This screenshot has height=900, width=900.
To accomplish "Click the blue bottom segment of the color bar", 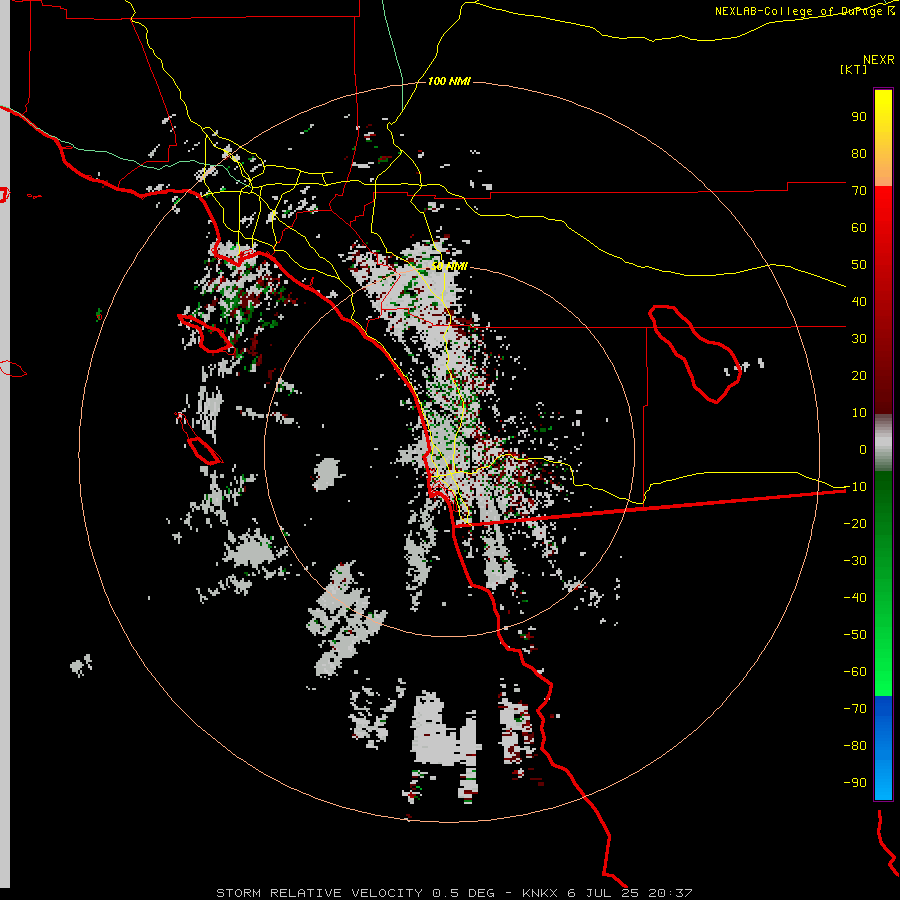I will click(x=883, y=748).
